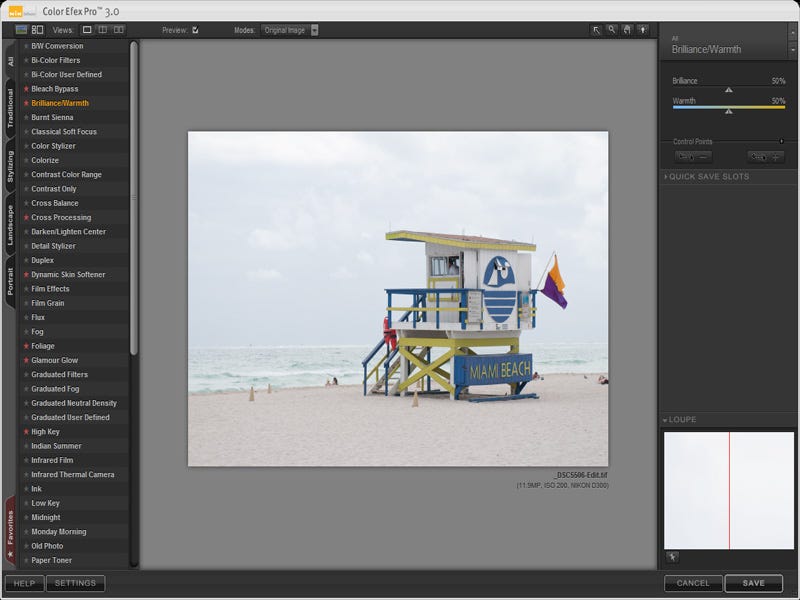
Task: Click the remove control point minus button
Action: (x=693, y=157)
